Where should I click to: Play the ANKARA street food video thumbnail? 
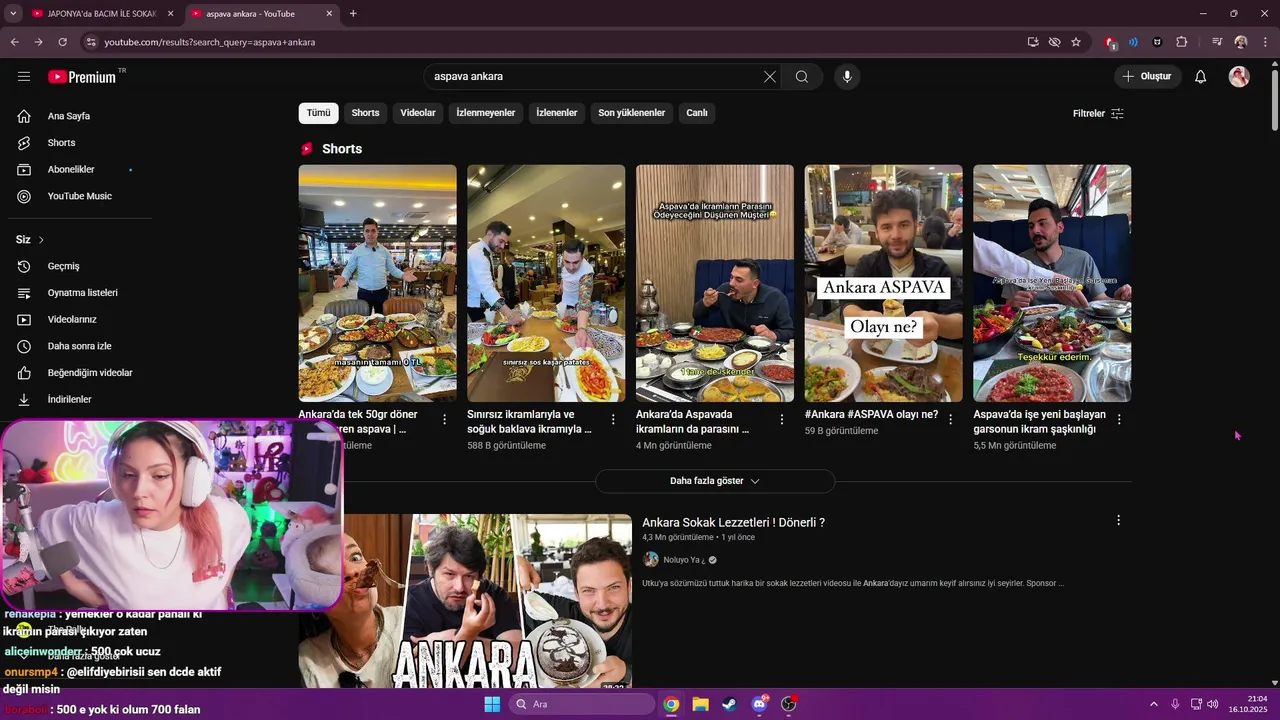487,600
